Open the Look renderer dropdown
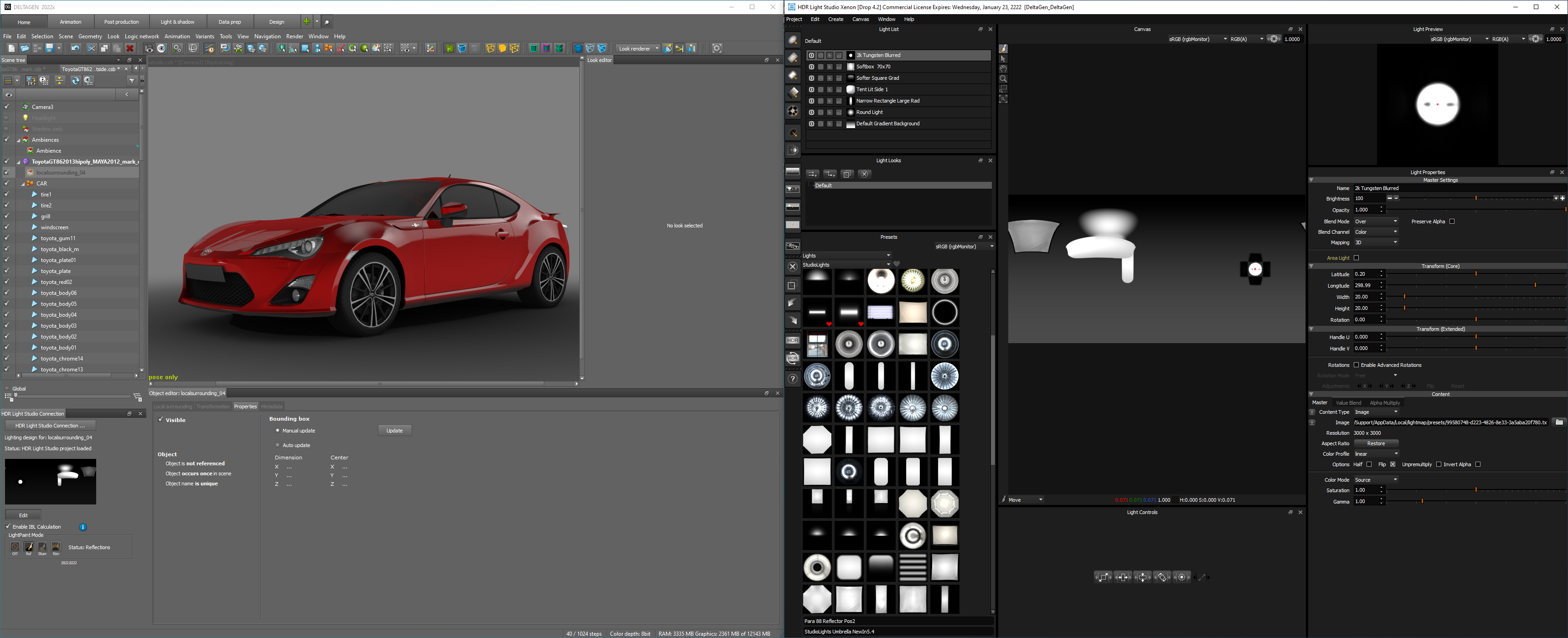This screenshot has width=1568, height=638. click(x=639, y=48)
